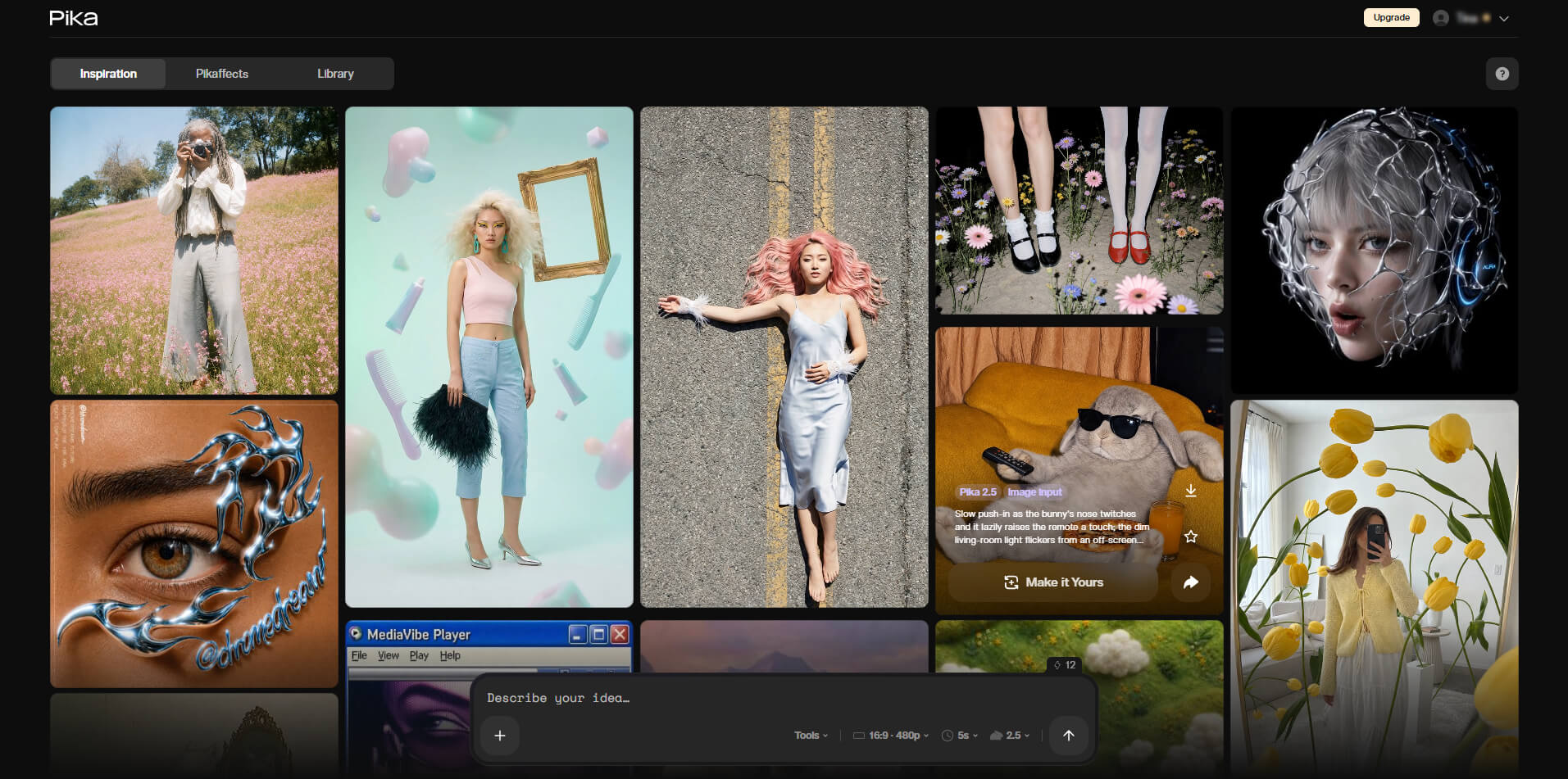The width and height of the screenshot is (1568, 779).
Task: Open the 2.5 model version dropdown
Action: [x=1010, y=736]
